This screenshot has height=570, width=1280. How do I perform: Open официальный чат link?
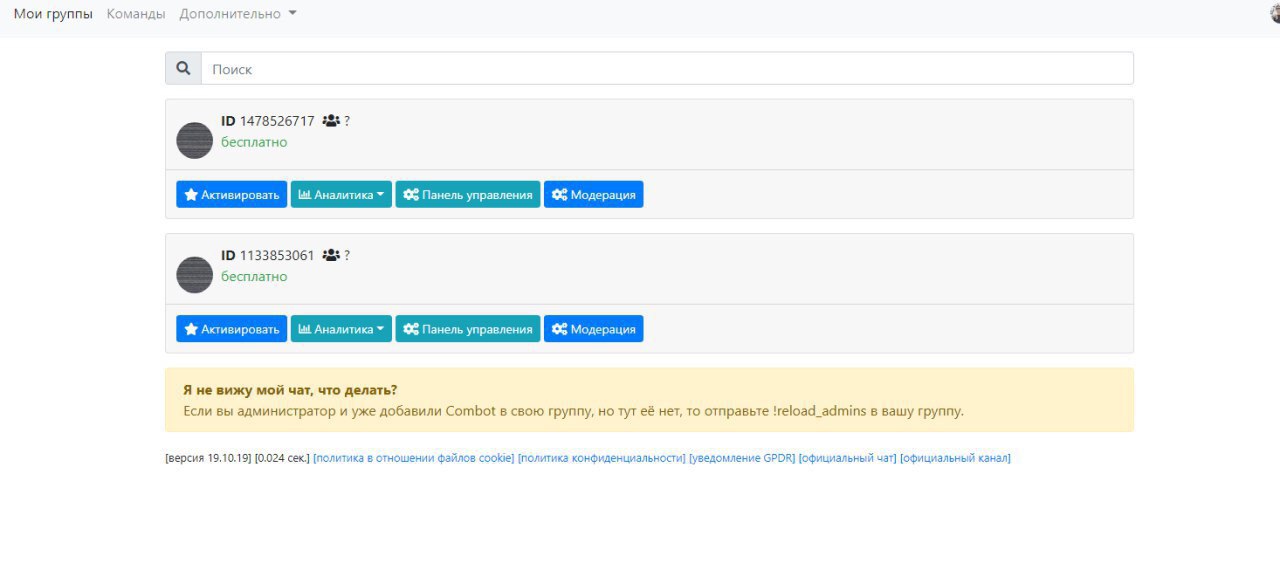(x=848, y=458)
